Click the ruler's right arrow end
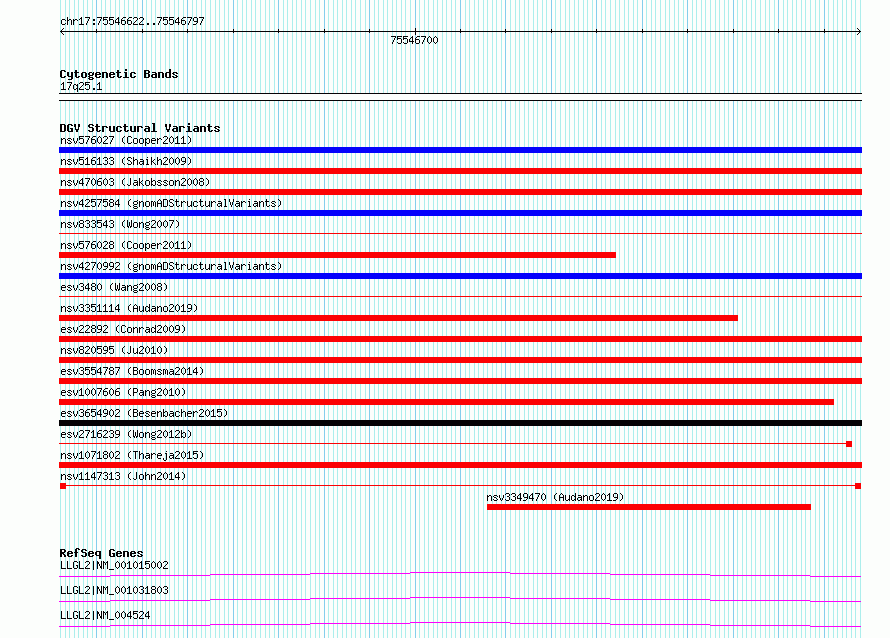Screen dimensions: 890x638 859,32
